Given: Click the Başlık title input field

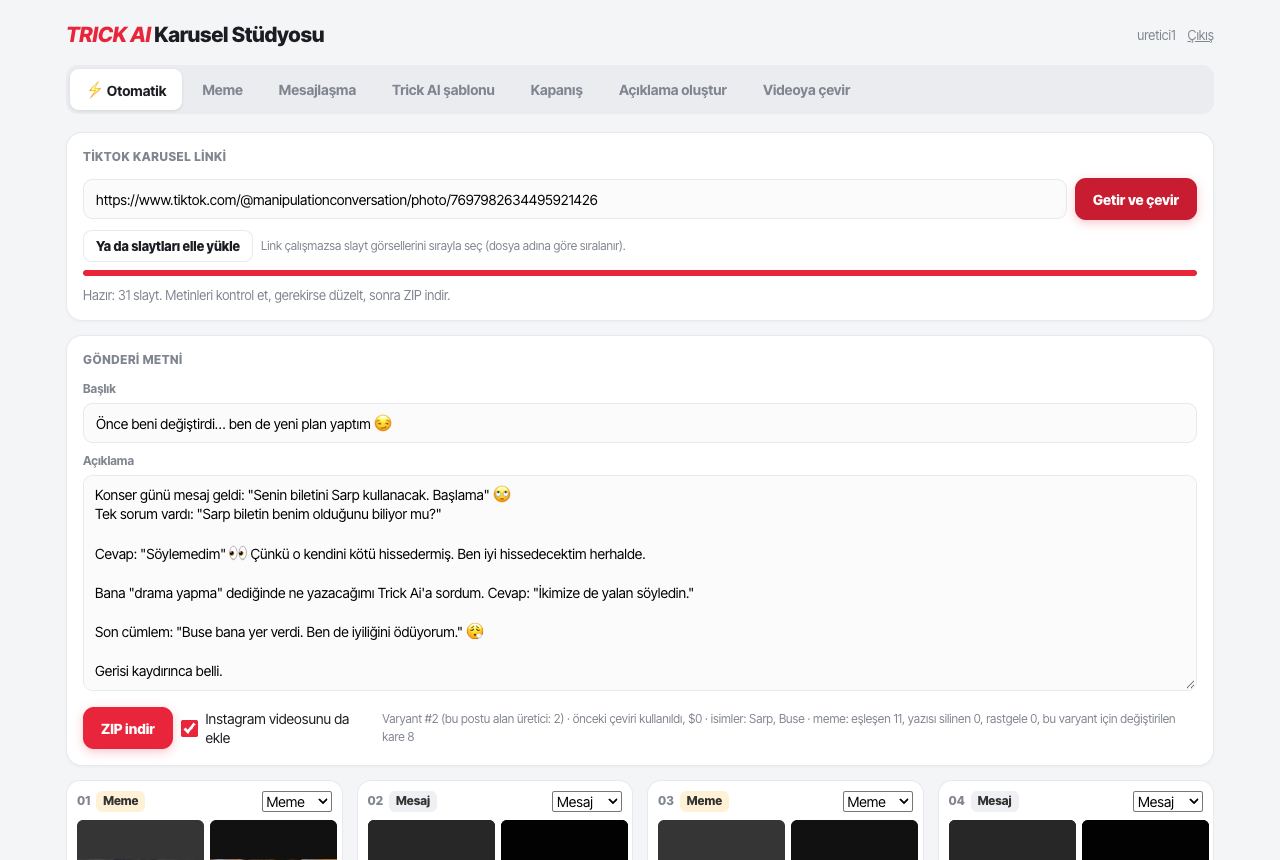Looking at the screenshot, I should (x=640, y=423).
